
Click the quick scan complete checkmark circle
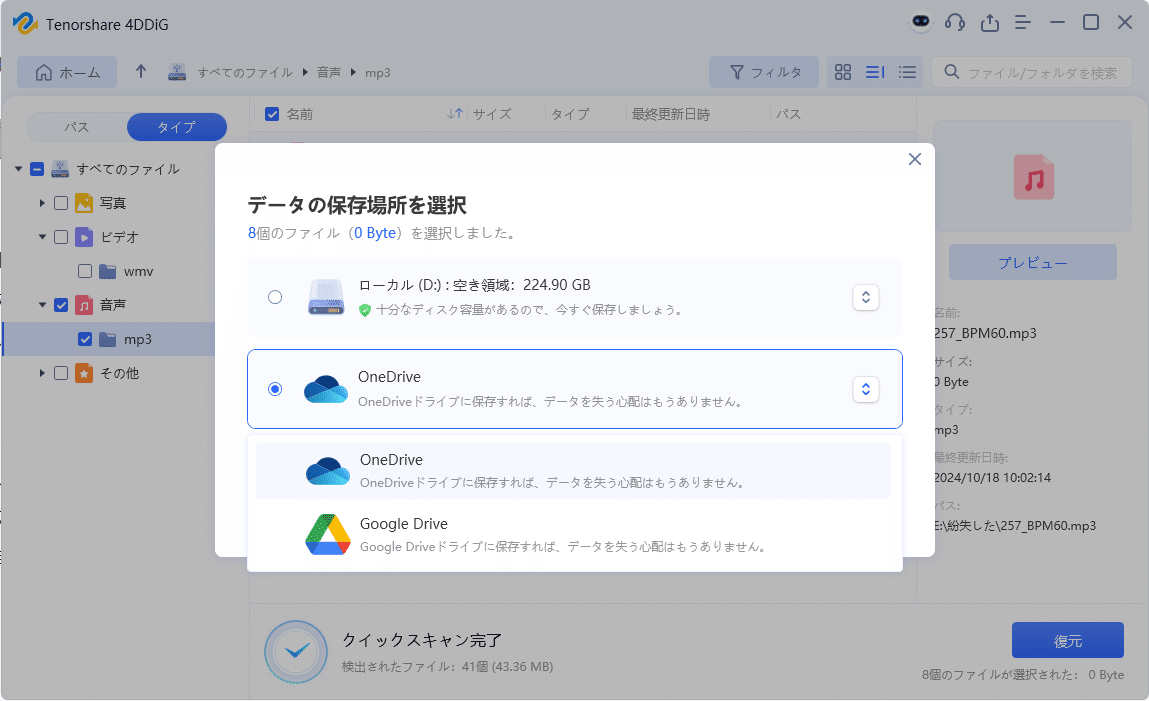point(296,651)
